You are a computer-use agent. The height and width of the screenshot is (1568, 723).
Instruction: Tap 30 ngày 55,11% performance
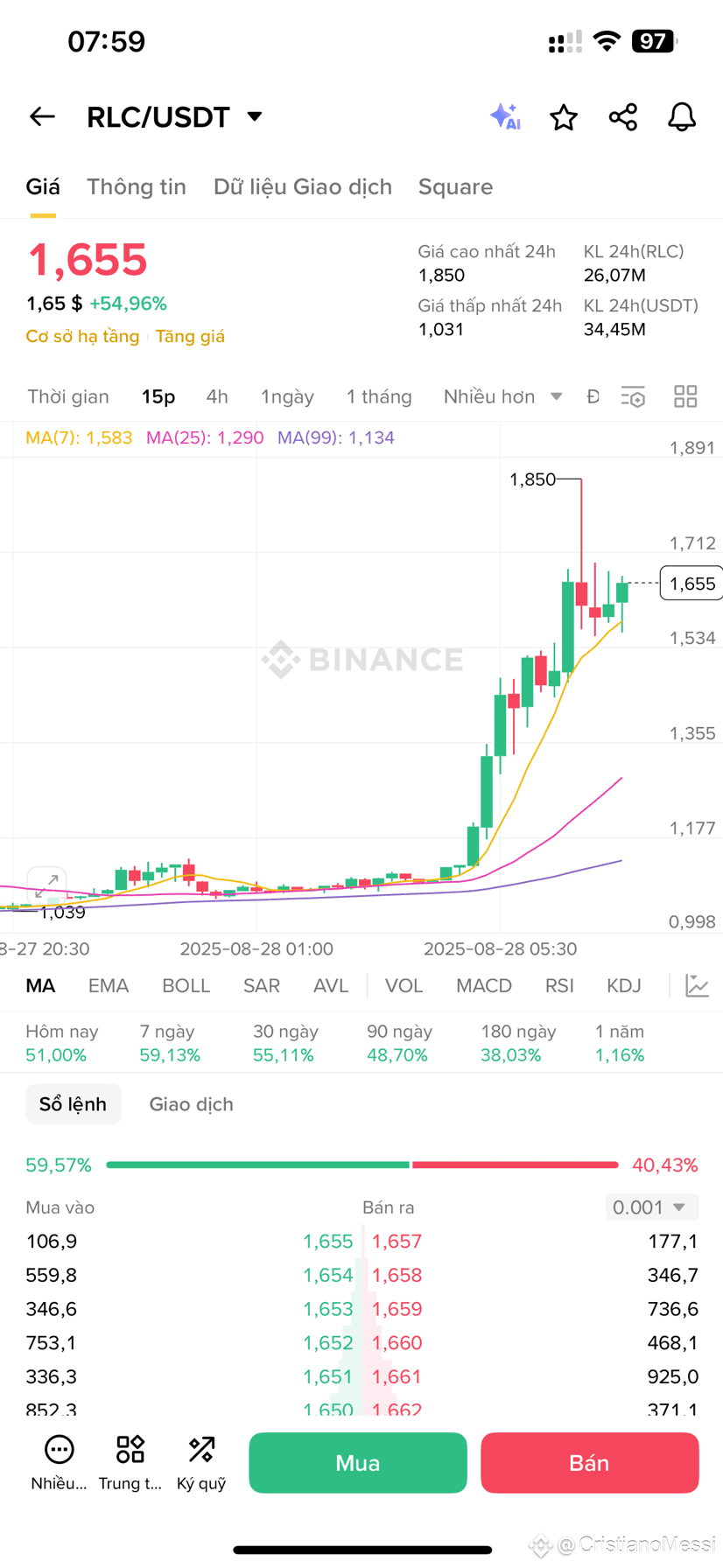(x=284, y=1043)
